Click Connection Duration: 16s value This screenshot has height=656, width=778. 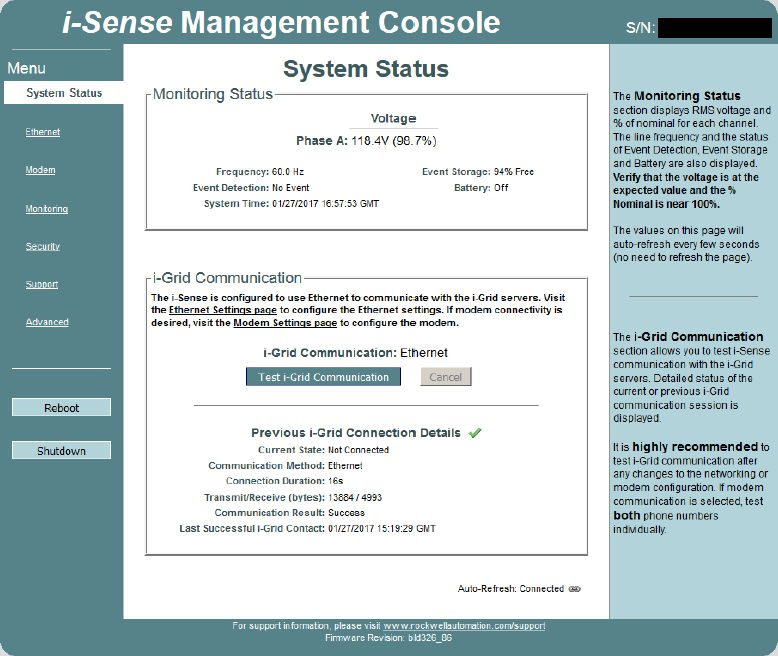click(335, 481)
